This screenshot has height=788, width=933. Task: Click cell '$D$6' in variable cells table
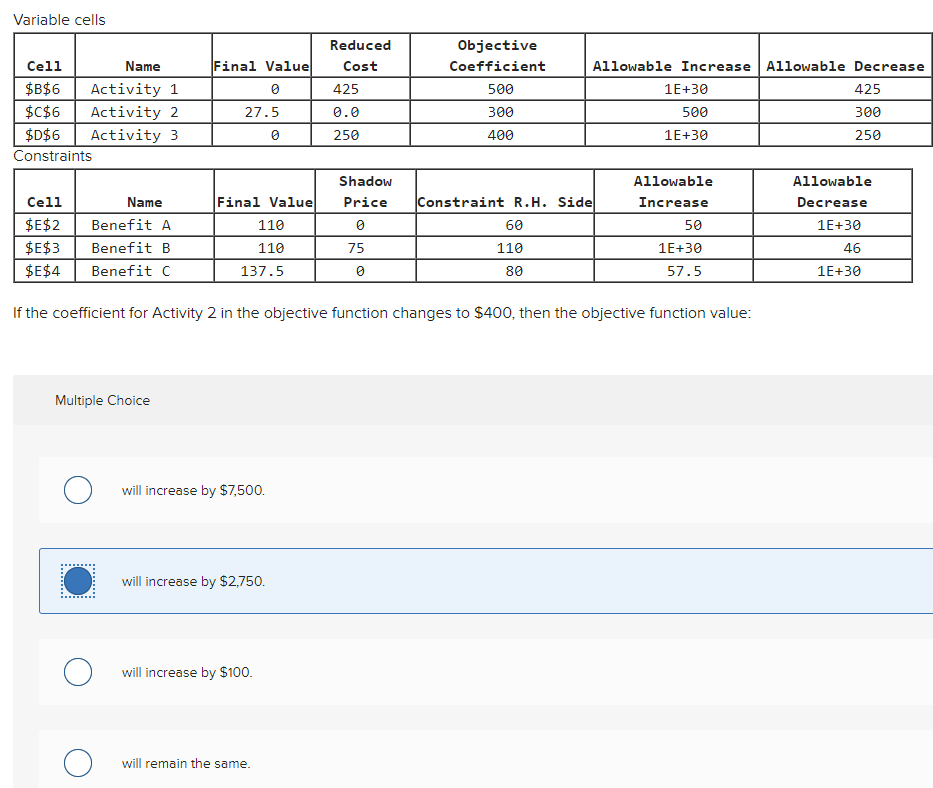(43, 135)
